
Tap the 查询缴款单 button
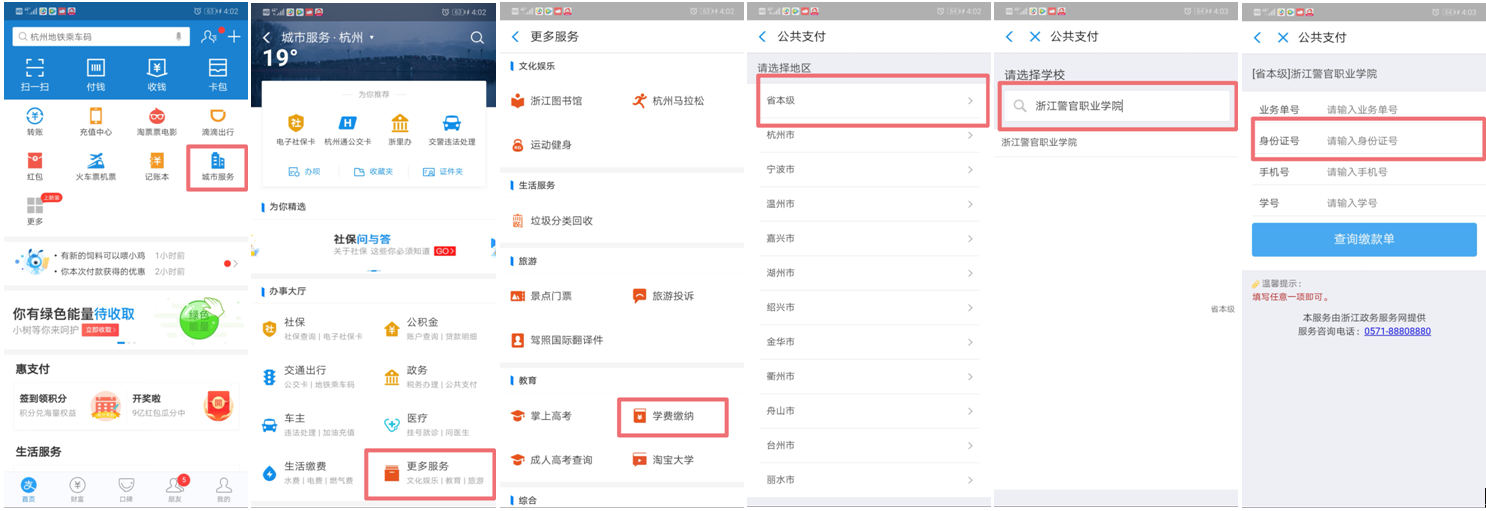[1364, 239]
